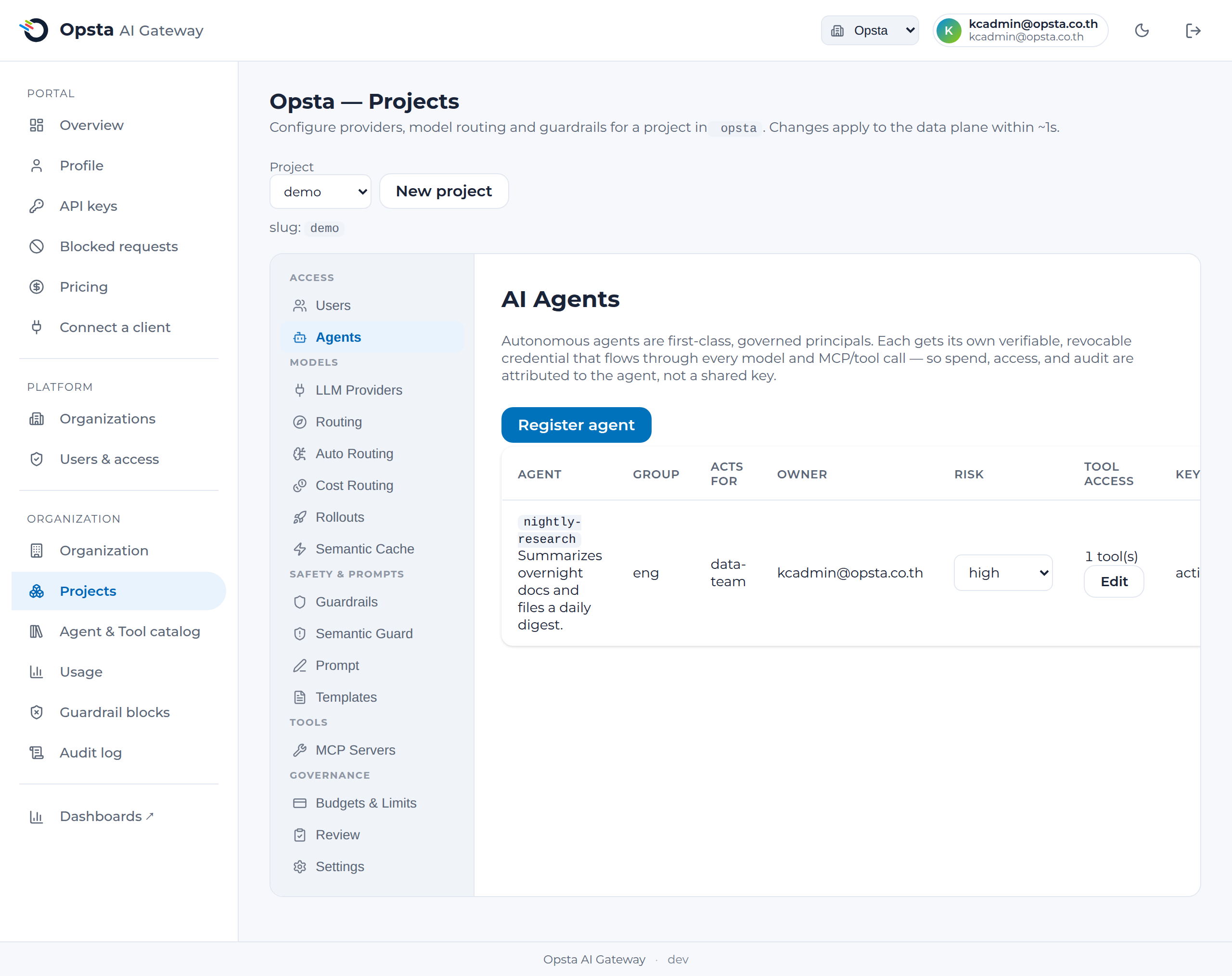Image resolution: width=1232 pixels, height=976 pixels.
Task: Click the Semantic Cache lightning icon
Action: [x=300, y=549]
